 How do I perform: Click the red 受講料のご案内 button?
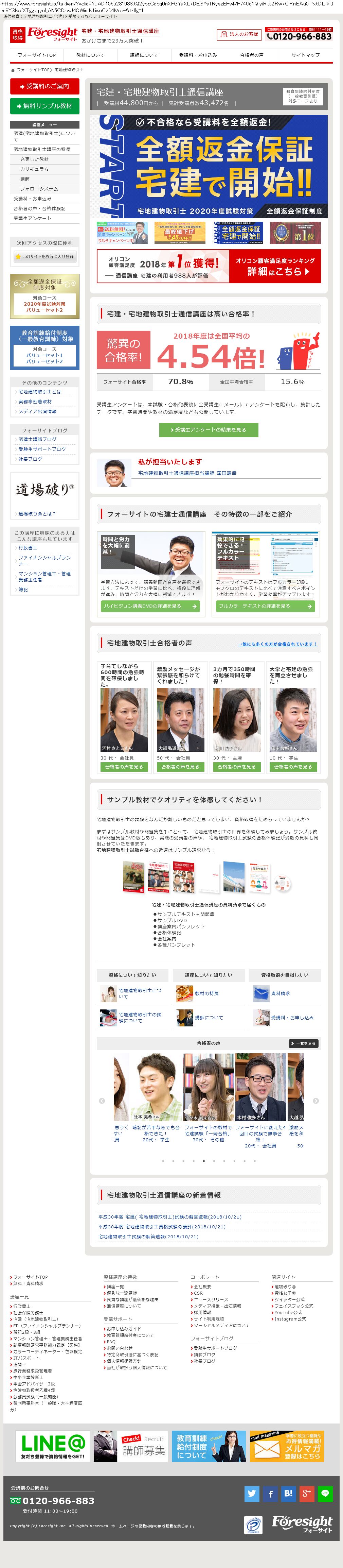point(44,86)
